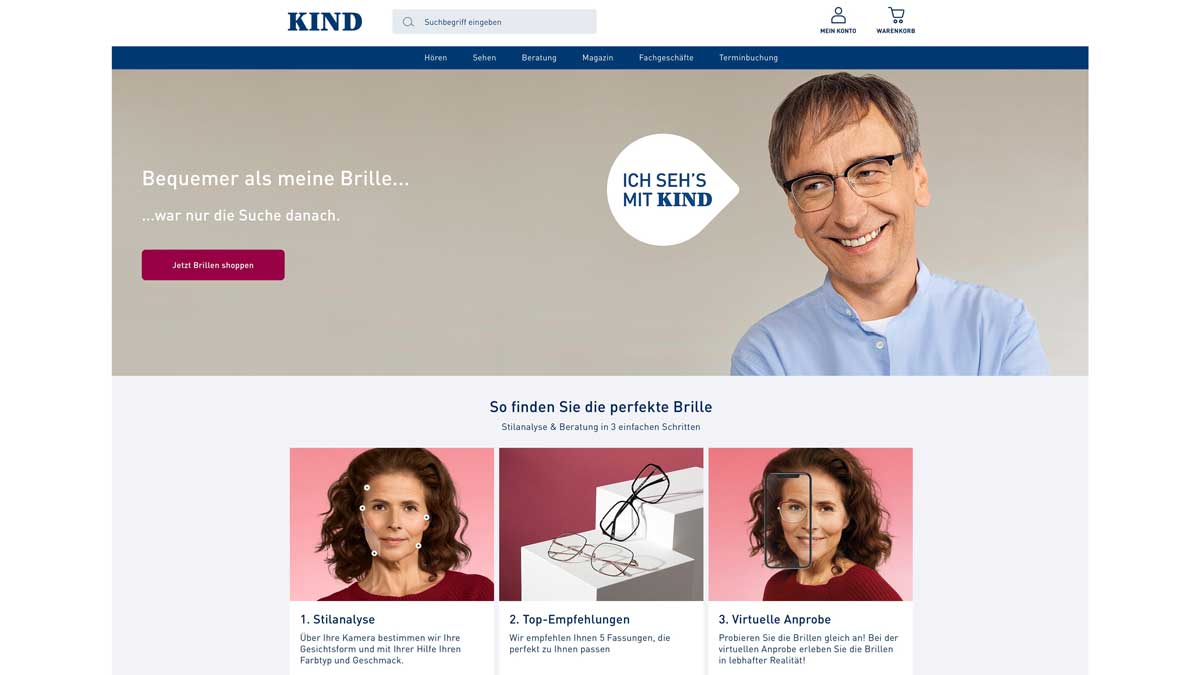Select the '3. Virtuelle Anprobe' heading
This screenshot has width=1200, height=675.
774,619
